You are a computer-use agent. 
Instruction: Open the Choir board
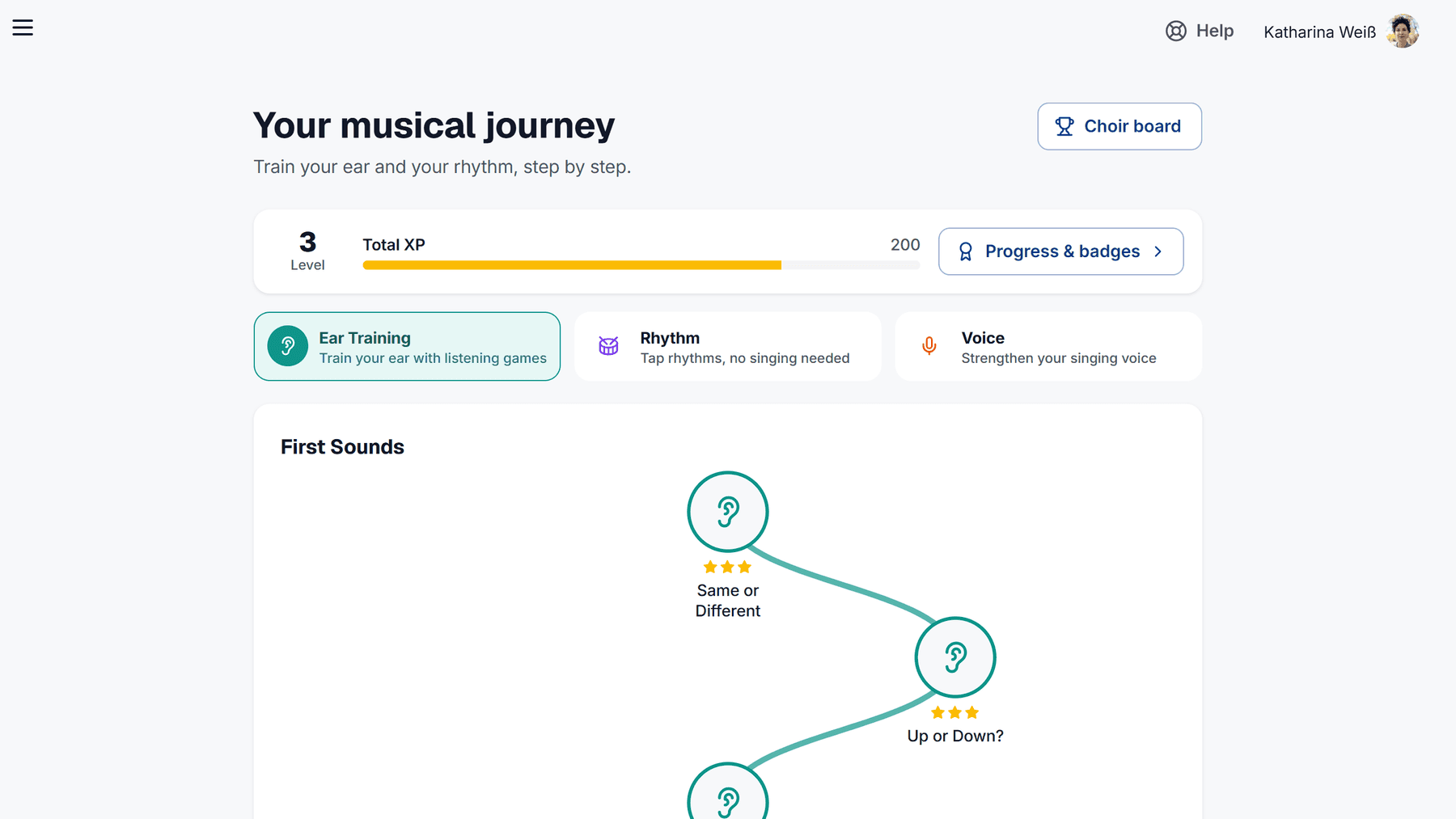coord(1120,126)
